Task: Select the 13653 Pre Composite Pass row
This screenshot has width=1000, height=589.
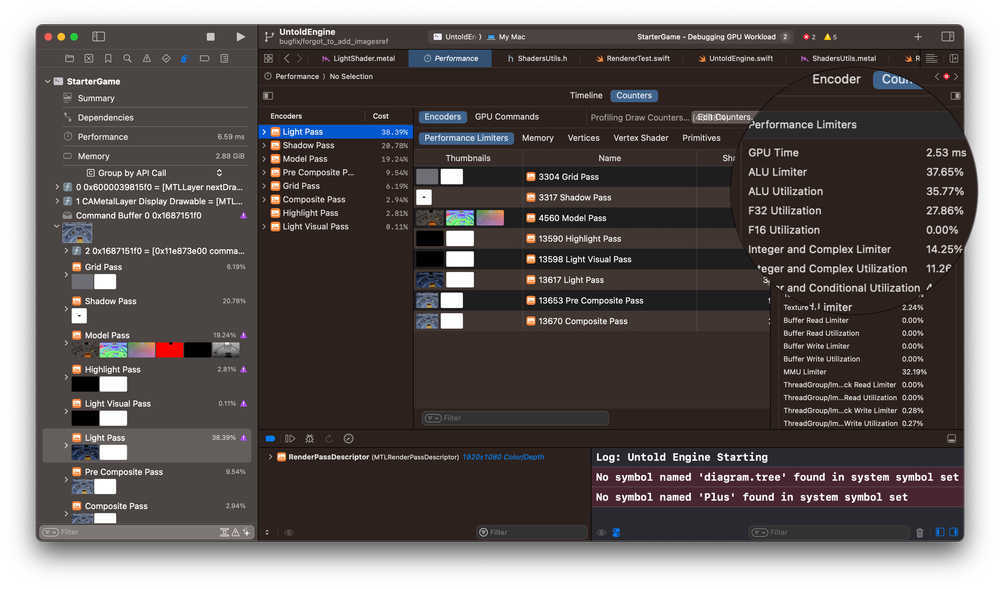Action: click(x=592, y=301)
